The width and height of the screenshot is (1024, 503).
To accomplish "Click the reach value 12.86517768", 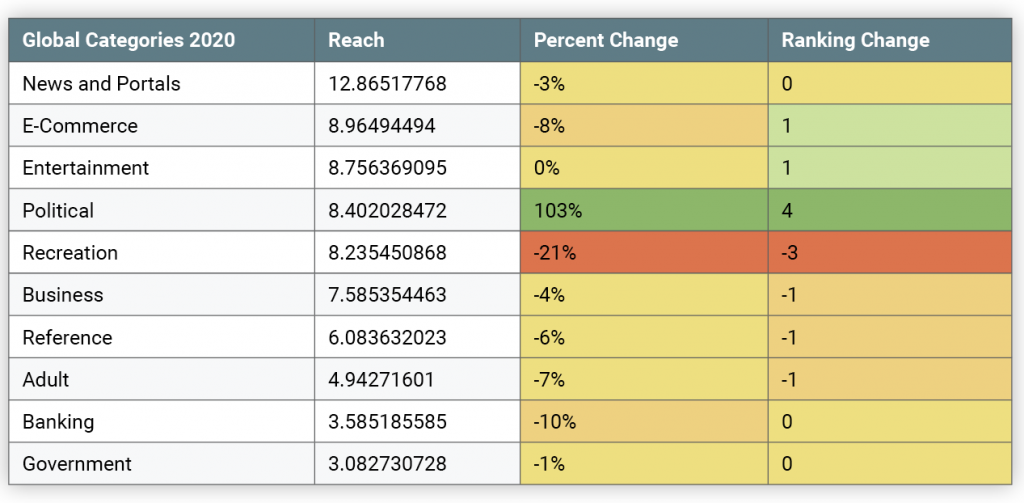I will click(387, 84).
